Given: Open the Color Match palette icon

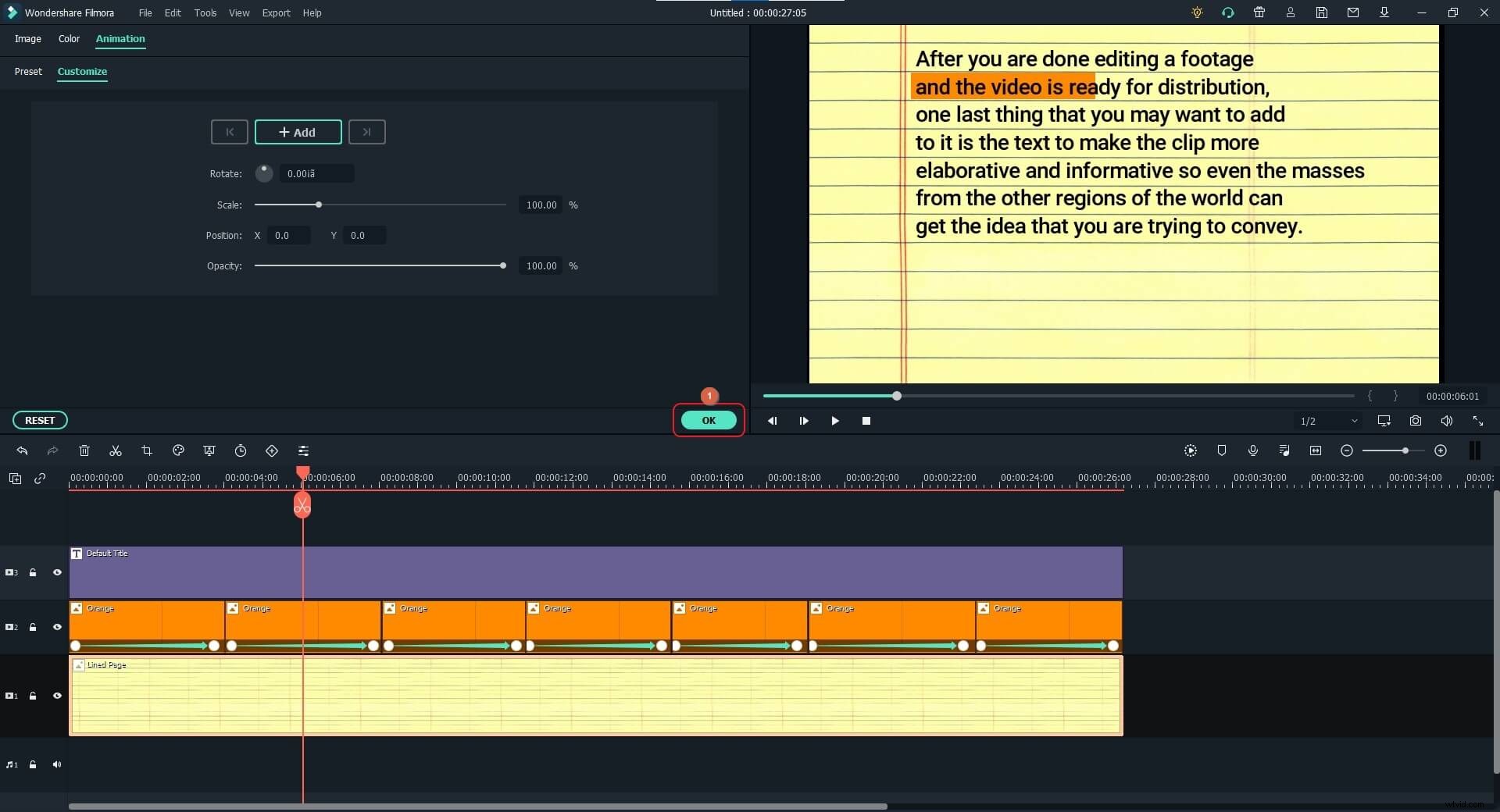Looking at the screenshot, I should click(178, 451).
